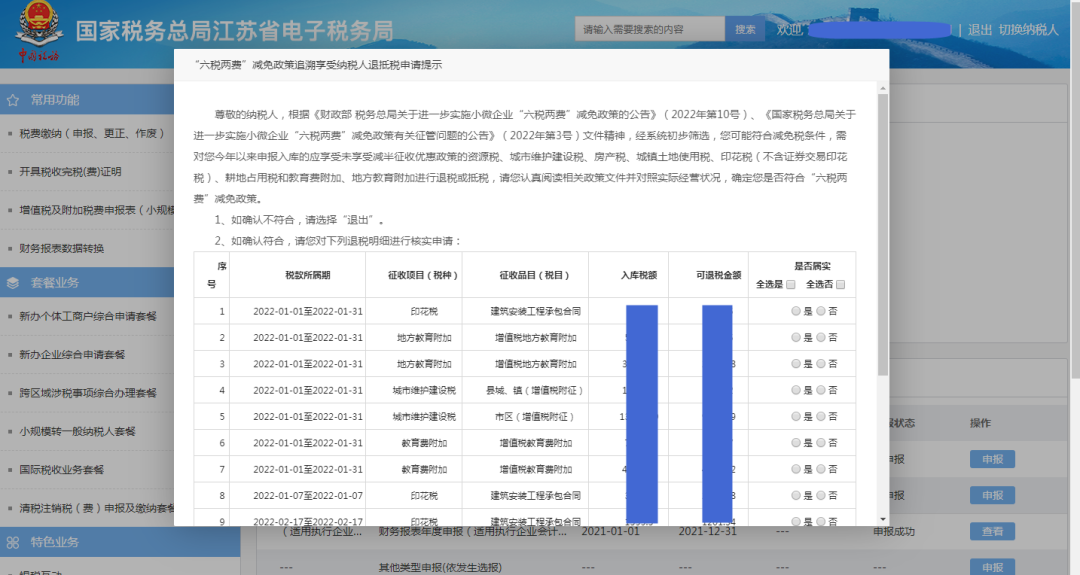Screen dimensions: 1080x575
Task: Click the second 申报 button under 操作
Action: coord(993,495)
